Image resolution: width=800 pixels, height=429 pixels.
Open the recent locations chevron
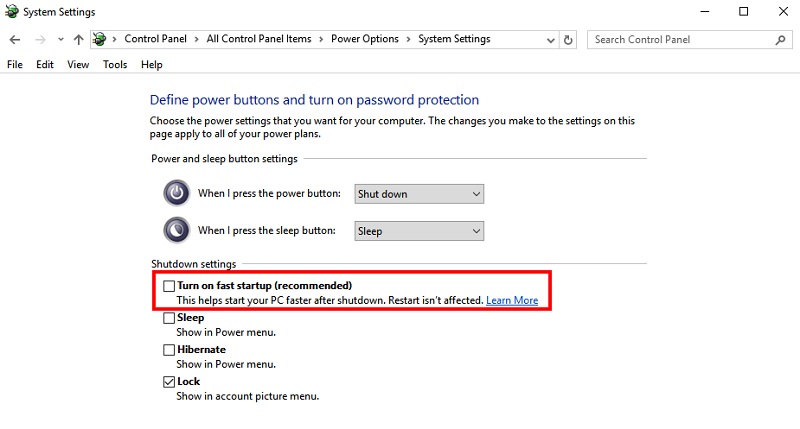tap(61, 39)
